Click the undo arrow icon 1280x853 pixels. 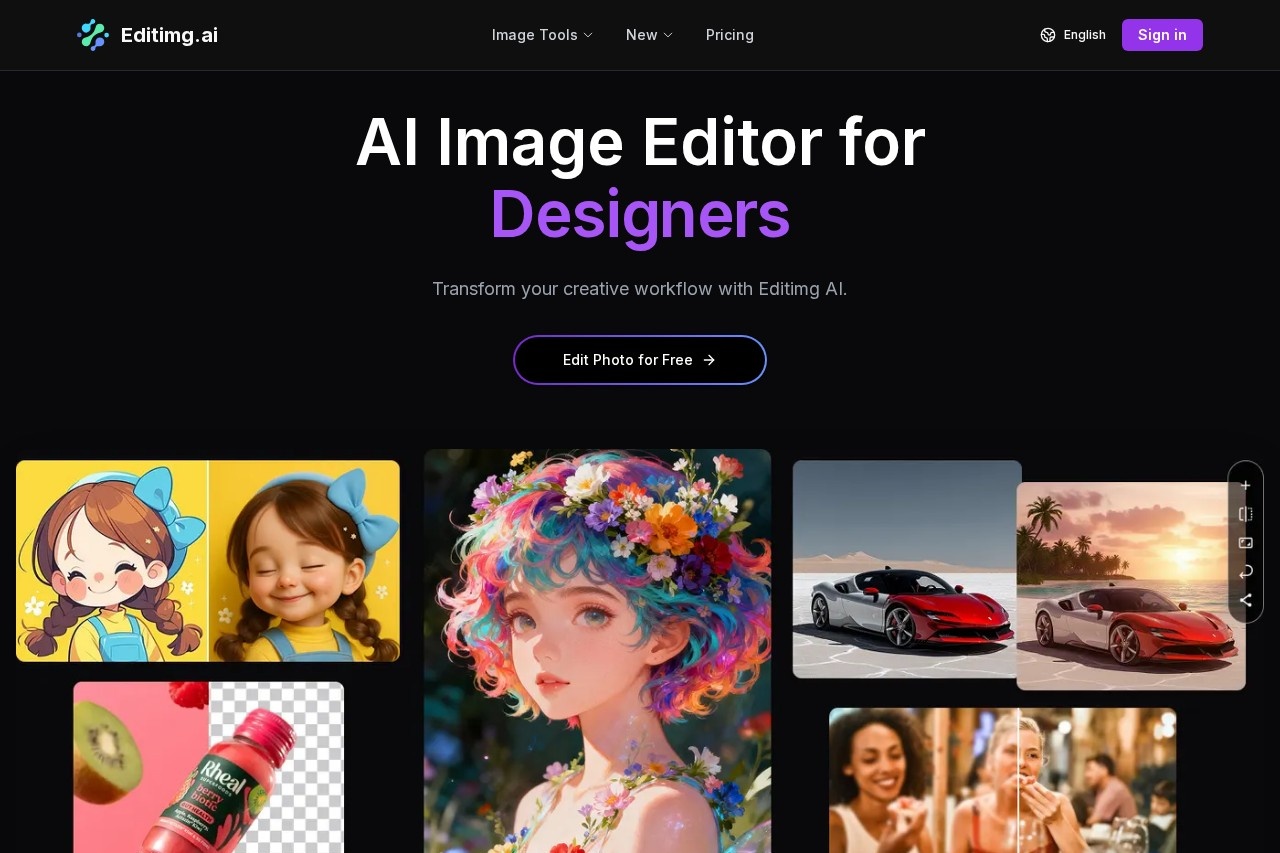(1245, 572)
